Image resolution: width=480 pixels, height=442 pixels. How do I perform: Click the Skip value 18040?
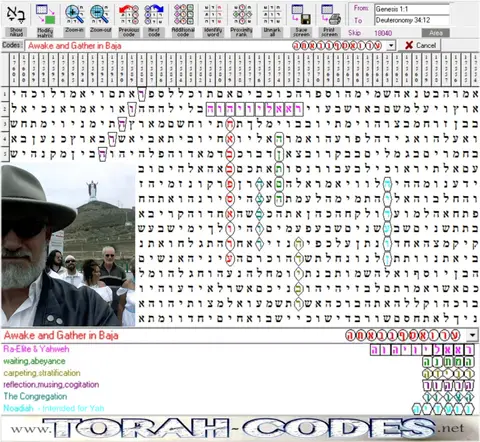click(x=383, y=33)
